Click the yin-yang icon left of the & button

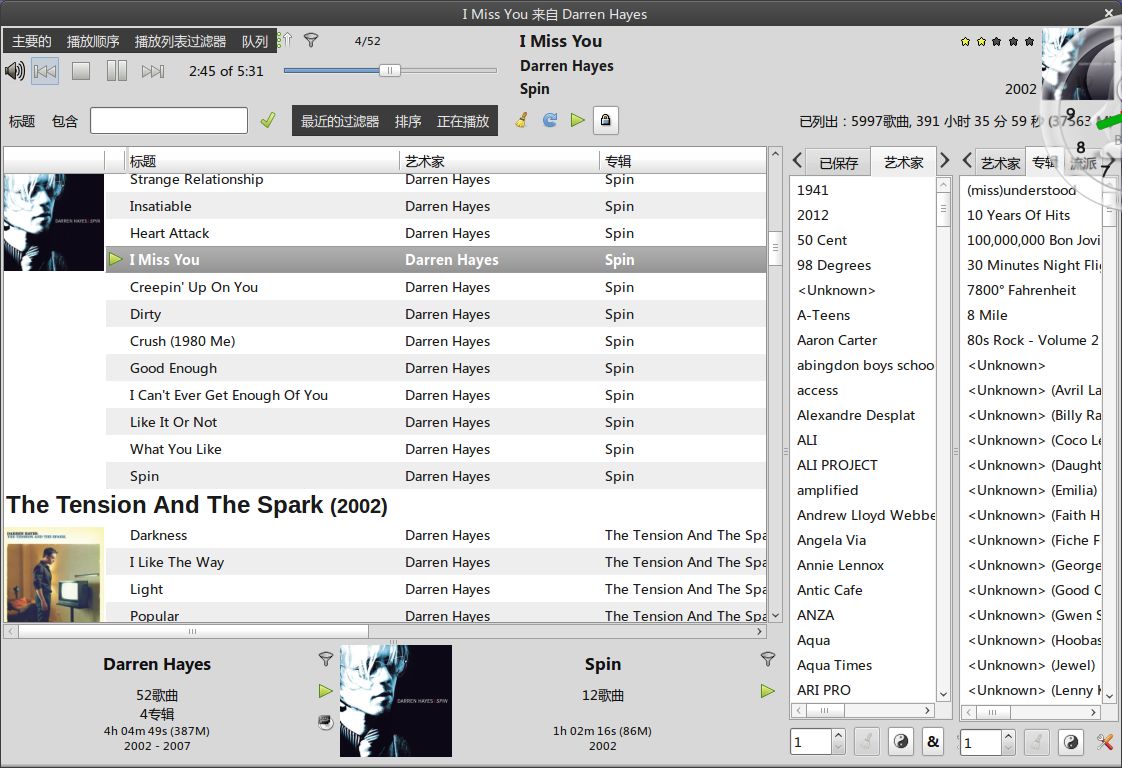point(901,742)
